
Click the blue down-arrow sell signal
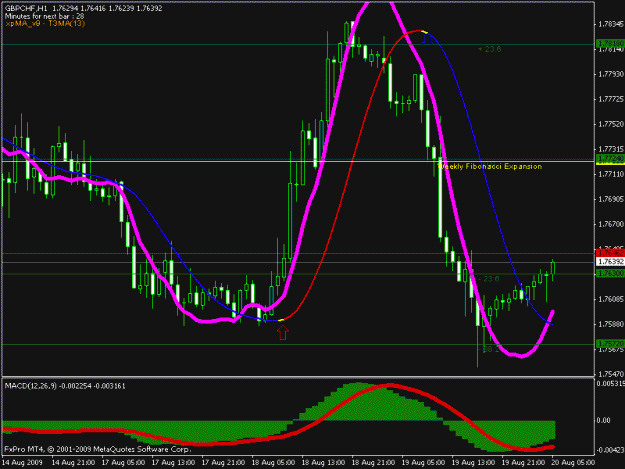pyautogui.click(x=427, y=41)
